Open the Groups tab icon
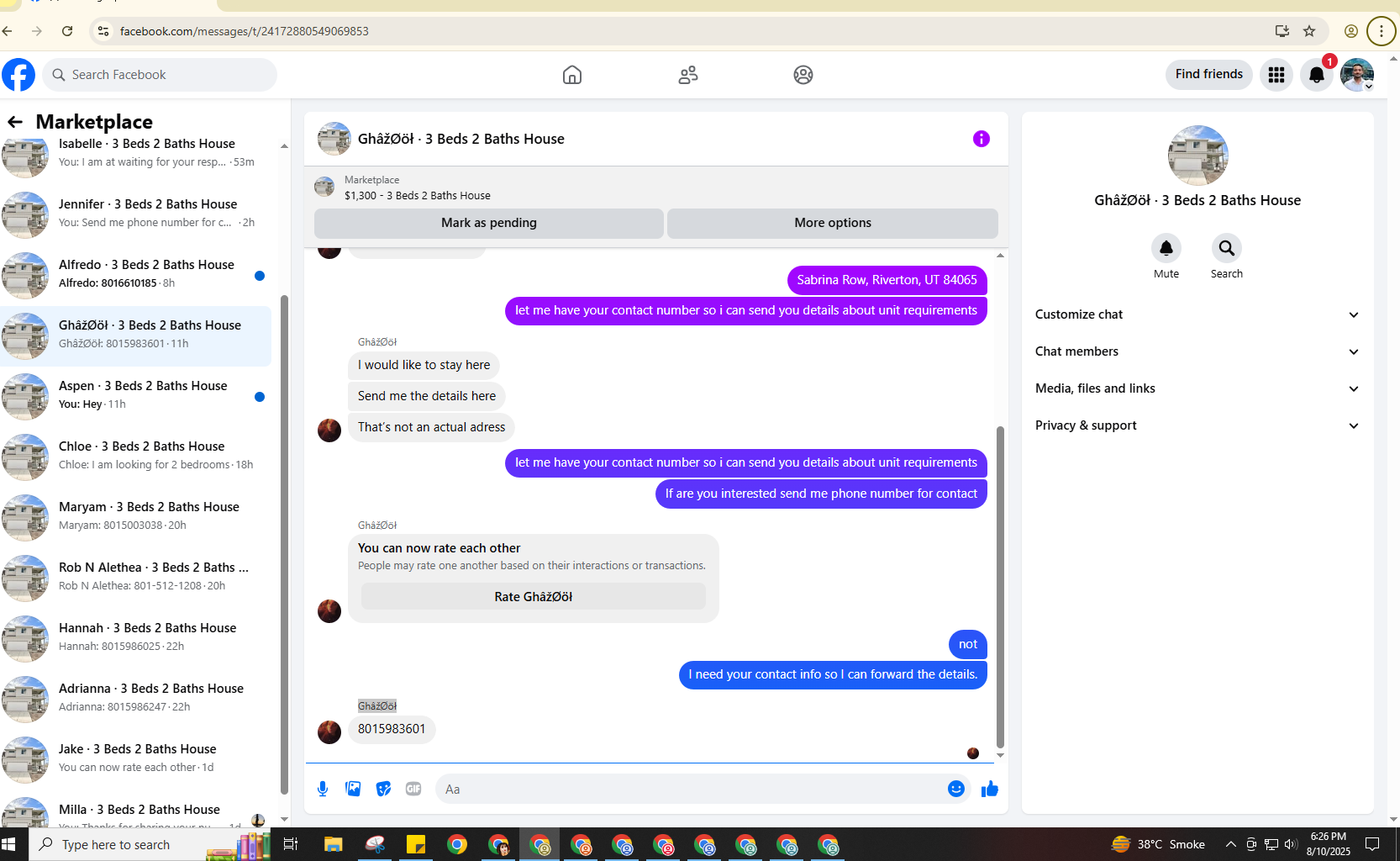Image resolution: width=1400 pixels, height=861 pixels. coord(803,75)
